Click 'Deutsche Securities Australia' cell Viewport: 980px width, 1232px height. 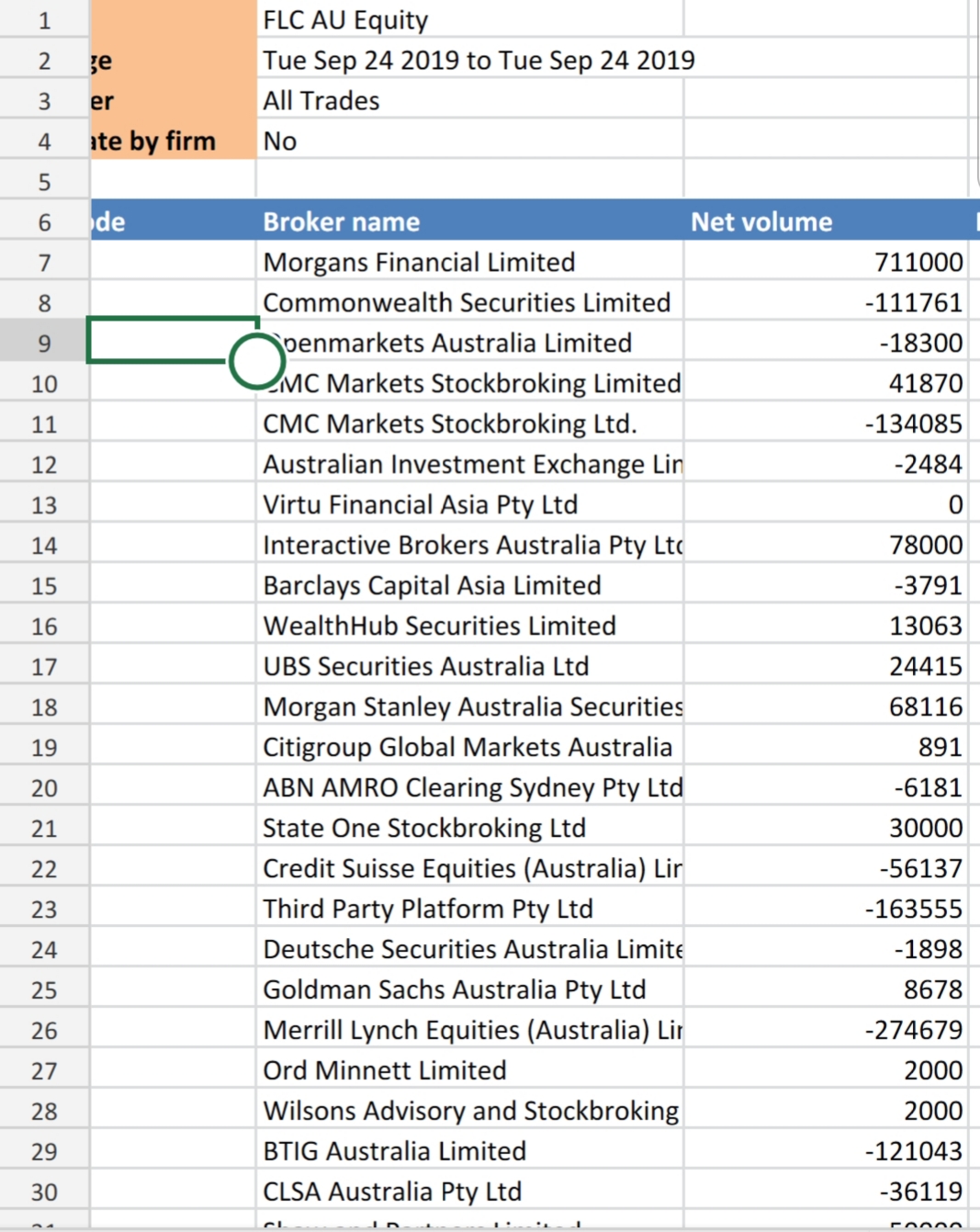pyautogui.click(x=469, y=949)
